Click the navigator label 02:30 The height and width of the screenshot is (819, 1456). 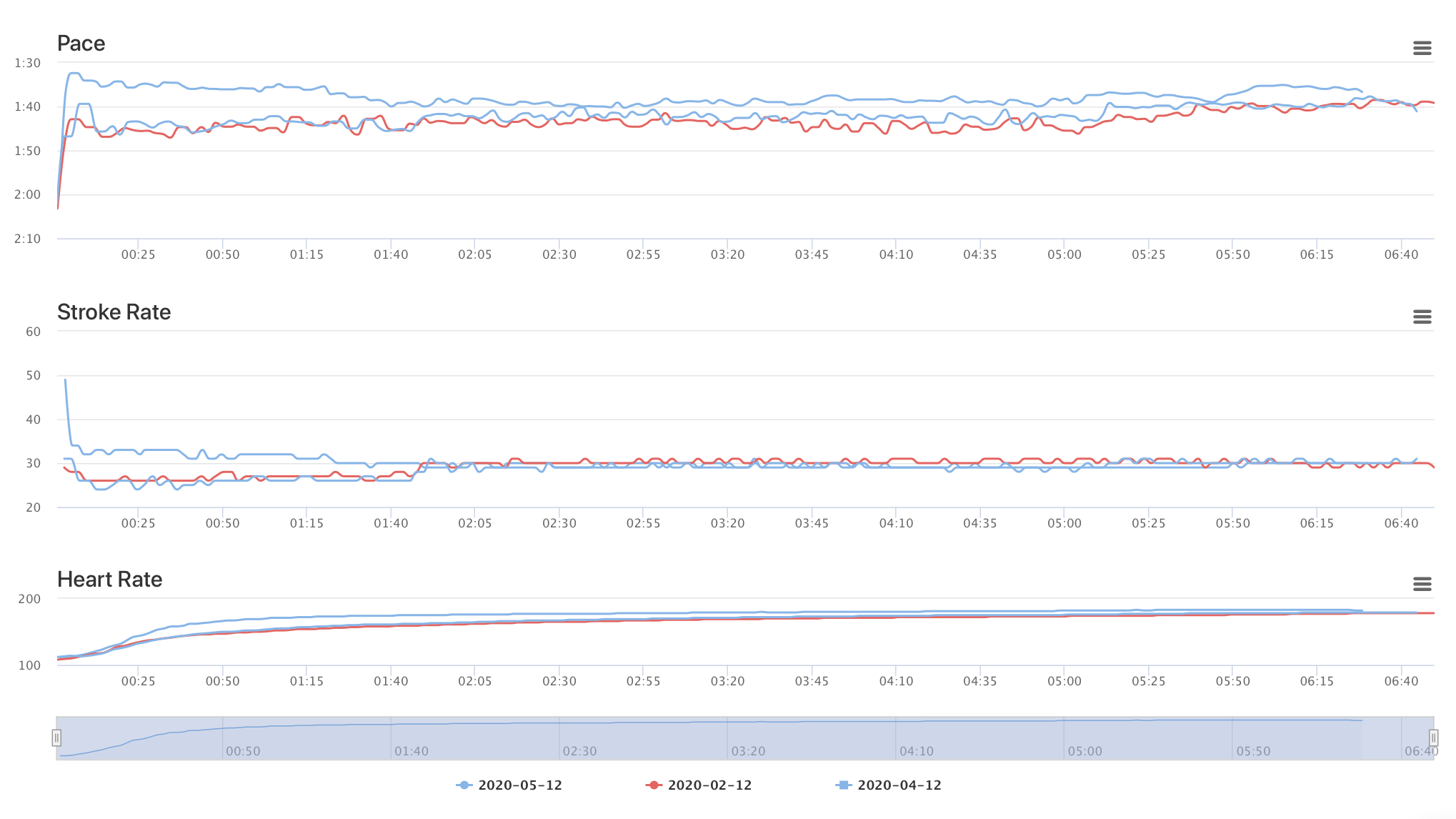(579, 751)
